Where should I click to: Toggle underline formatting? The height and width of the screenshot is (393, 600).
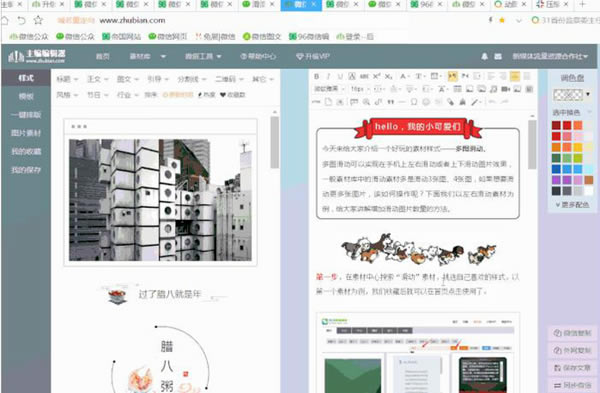pos(340,77)
